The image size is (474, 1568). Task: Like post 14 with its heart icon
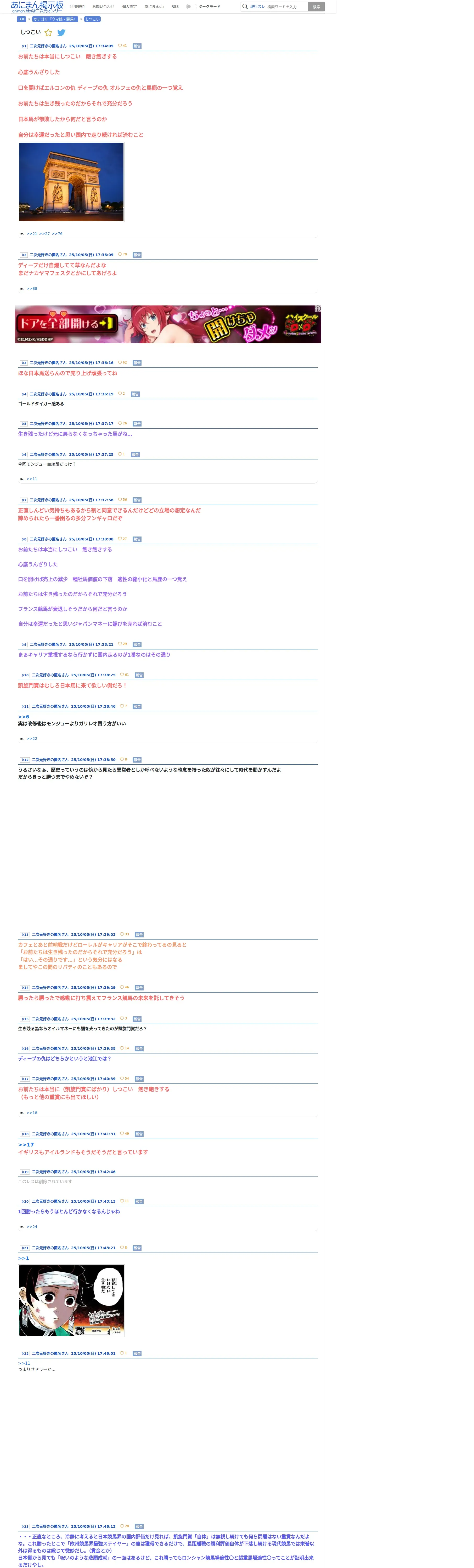click(122, 987)
